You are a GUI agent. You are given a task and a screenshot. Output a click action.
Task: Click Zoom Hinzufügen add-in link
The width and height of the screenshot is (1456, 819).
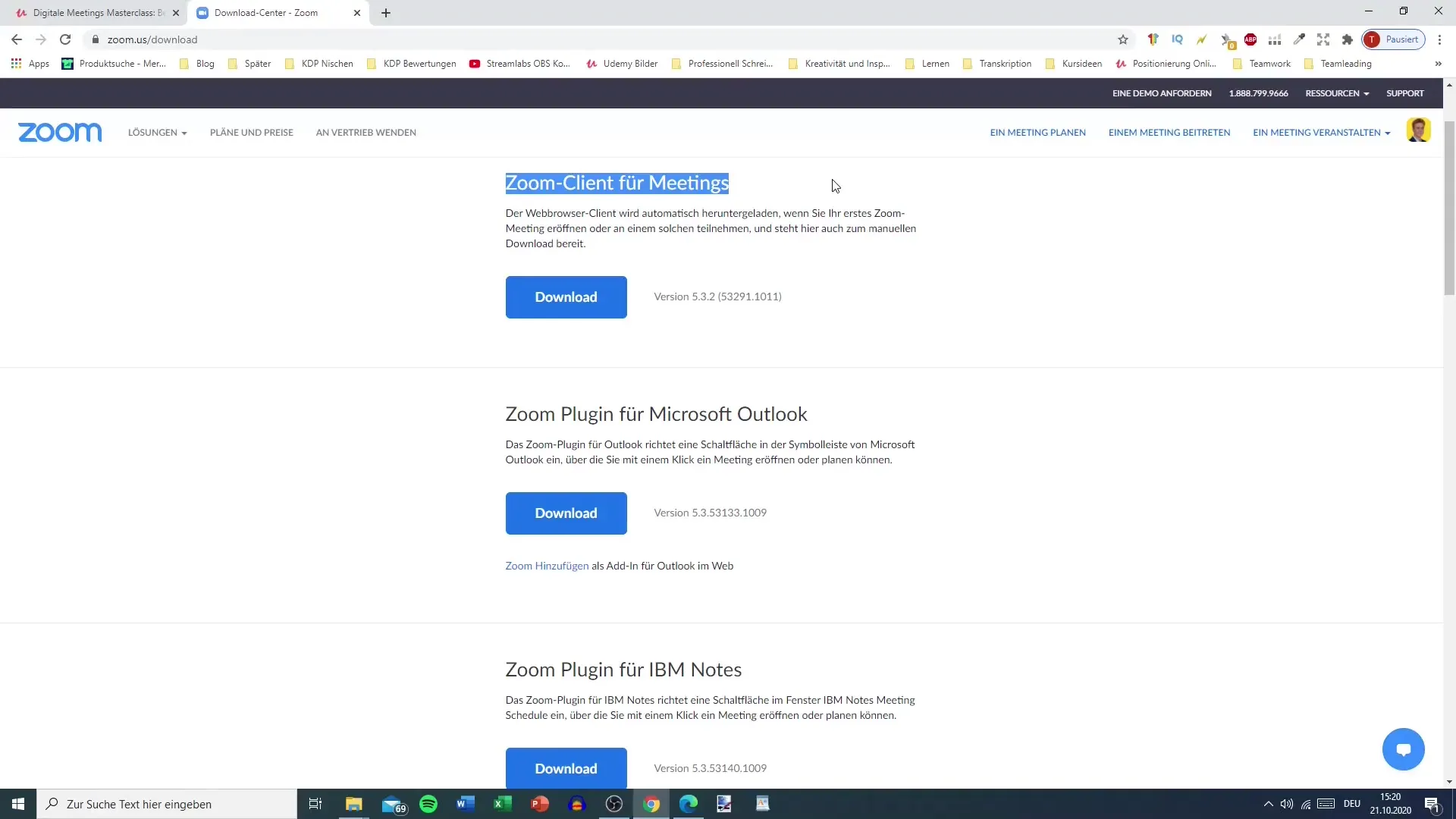(x=547, y=565)
